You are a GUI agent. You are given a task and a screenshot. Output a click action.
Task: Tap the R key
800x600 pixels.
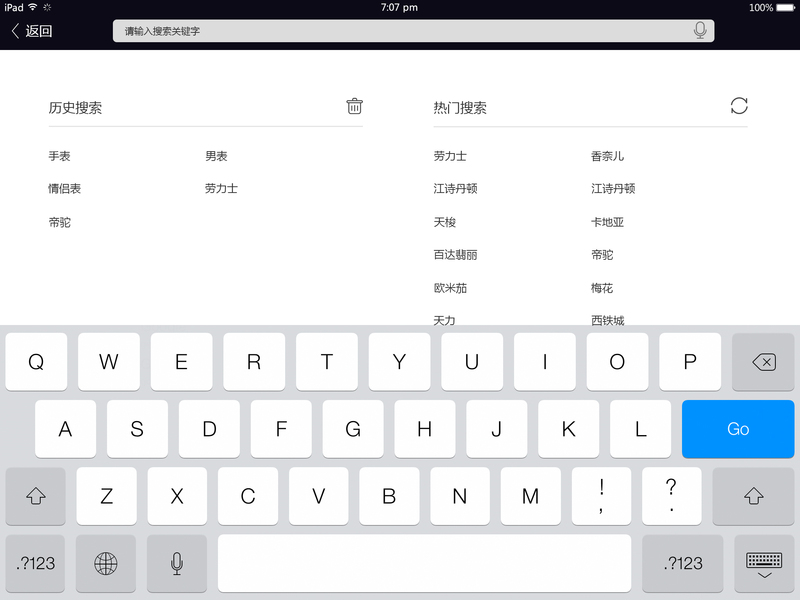click(x=254, y=362)
